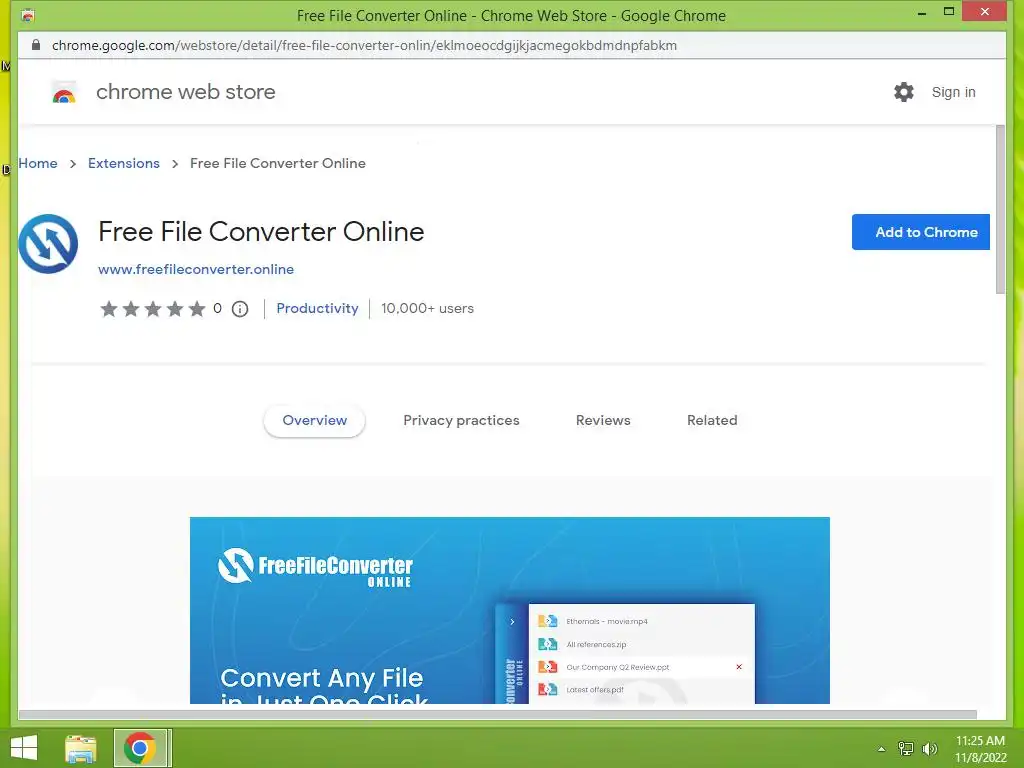This screenshot has width=1024, height=768.
Task: Click the '10,000+ users' text
Action: (427, 308)
